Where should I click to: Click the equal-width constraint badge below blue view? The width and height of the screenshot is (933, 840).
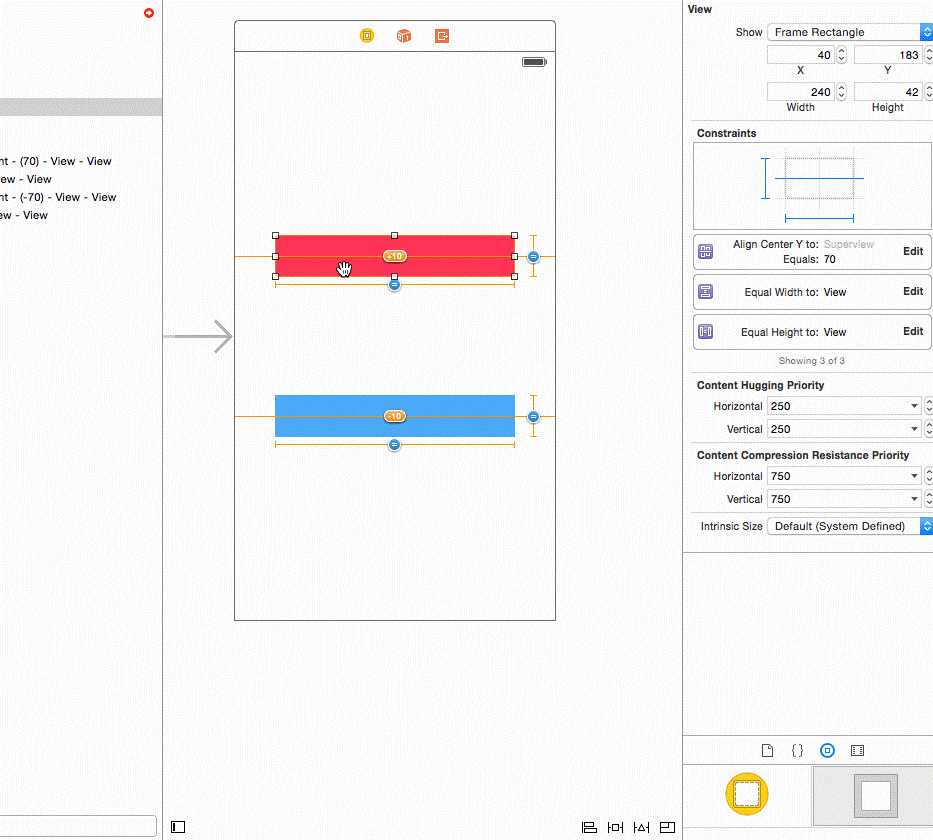(394, 445)
